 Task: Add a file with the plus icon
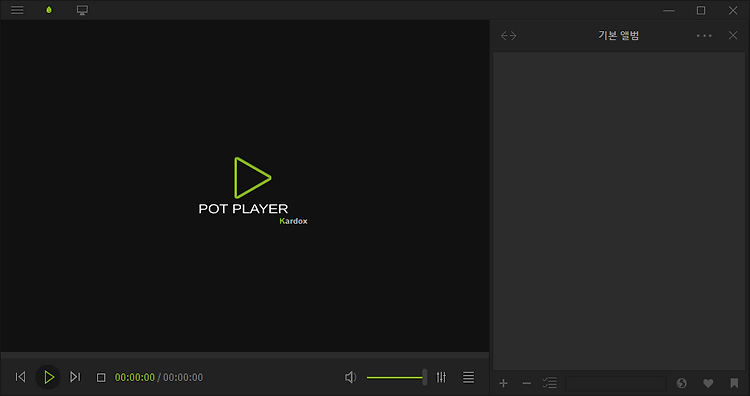tap(503, 383)
